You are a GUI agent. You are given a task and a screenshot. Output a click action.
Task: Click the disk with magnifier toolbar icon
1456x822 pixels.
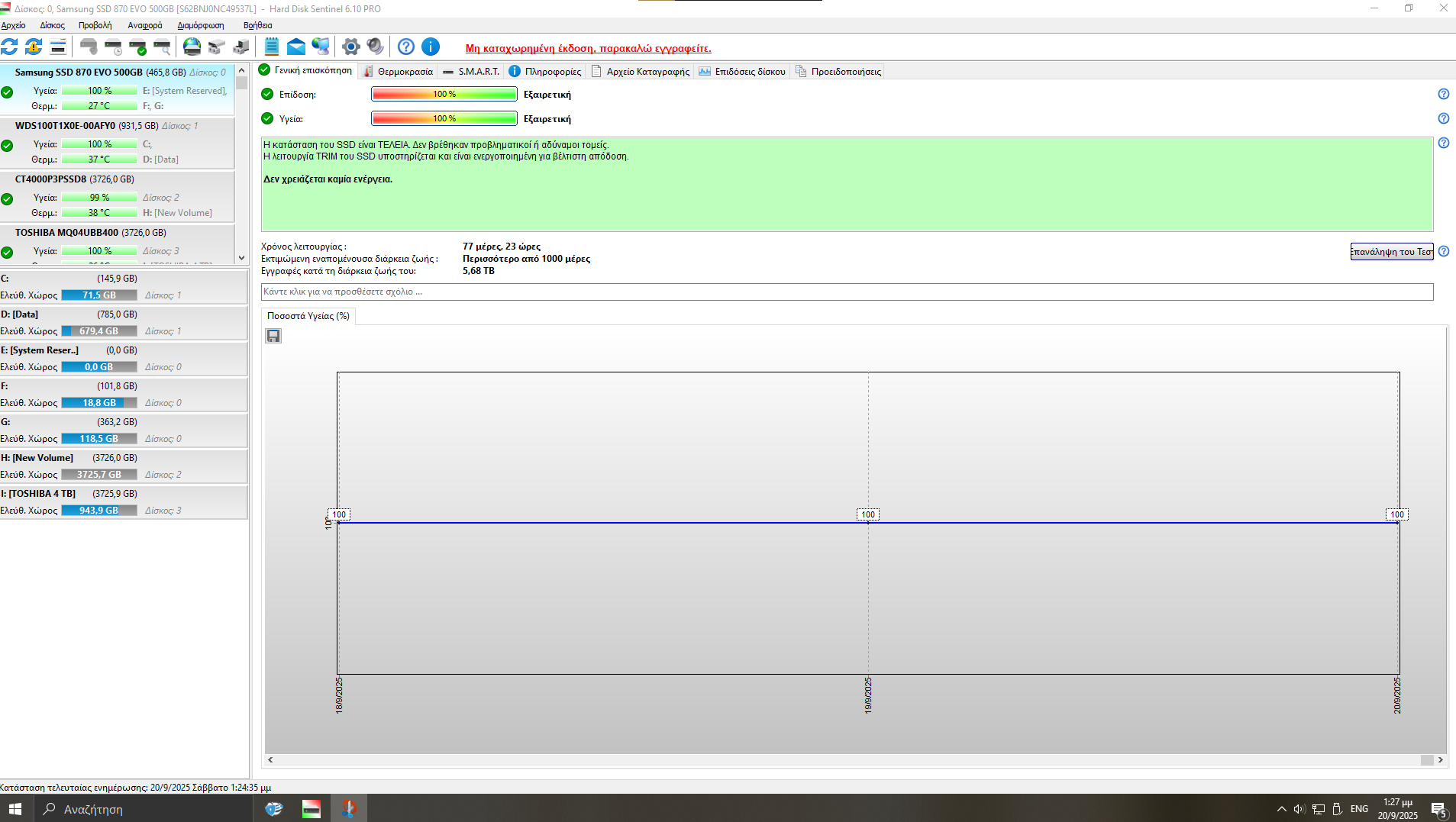click(x=162, y=47)
